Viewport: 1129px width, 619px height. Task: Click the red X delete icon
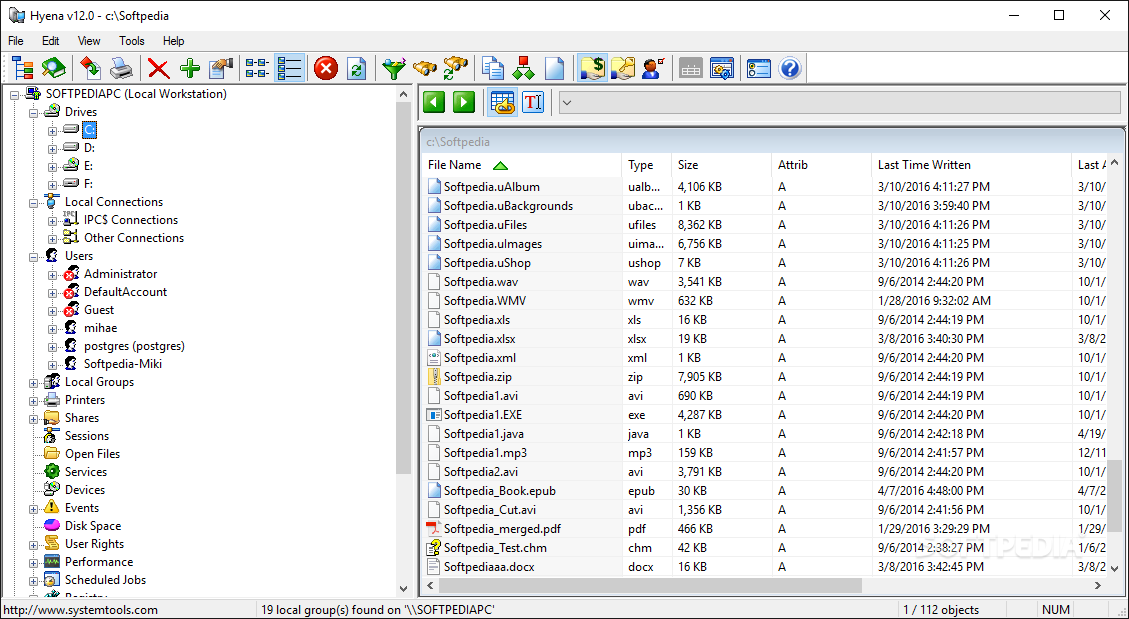coord(158,69)
